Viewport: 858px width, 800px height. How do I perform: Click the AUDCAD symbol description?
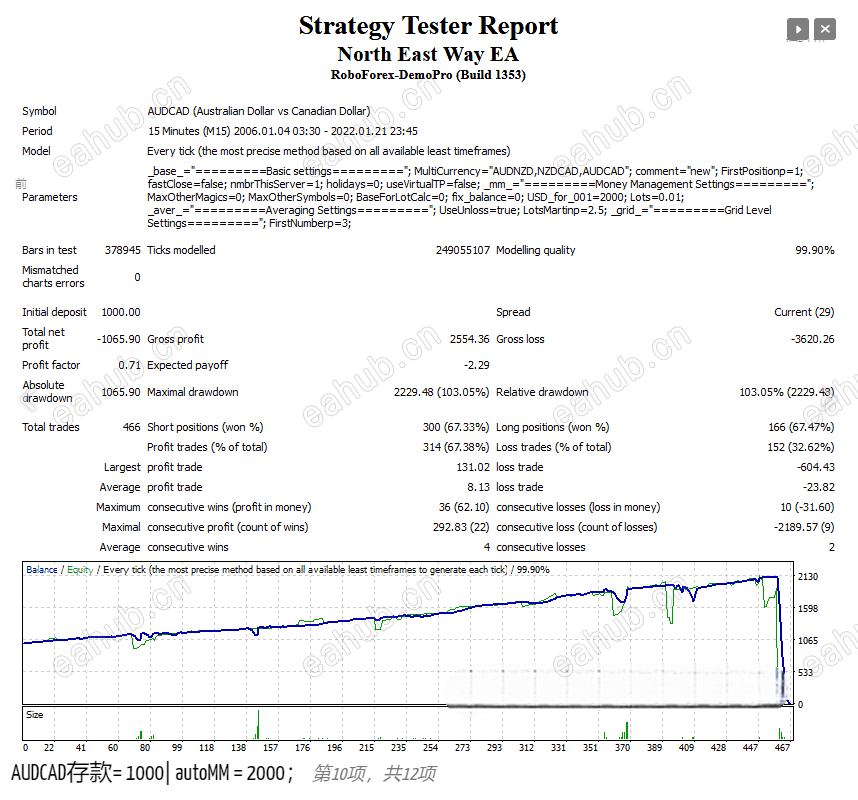coord(259,111)
